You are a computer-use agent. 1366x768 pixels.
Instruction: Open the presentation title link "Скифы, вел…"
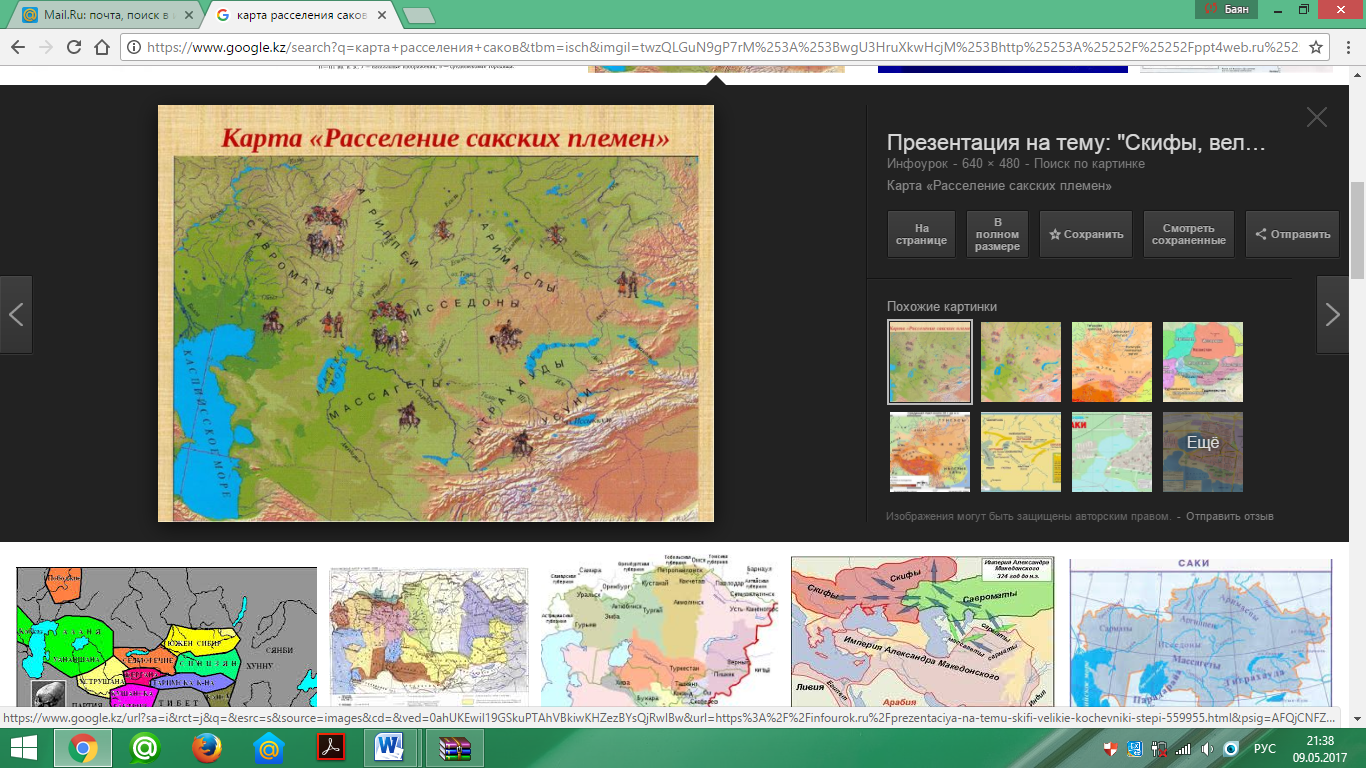click(x=1077, y=143)
